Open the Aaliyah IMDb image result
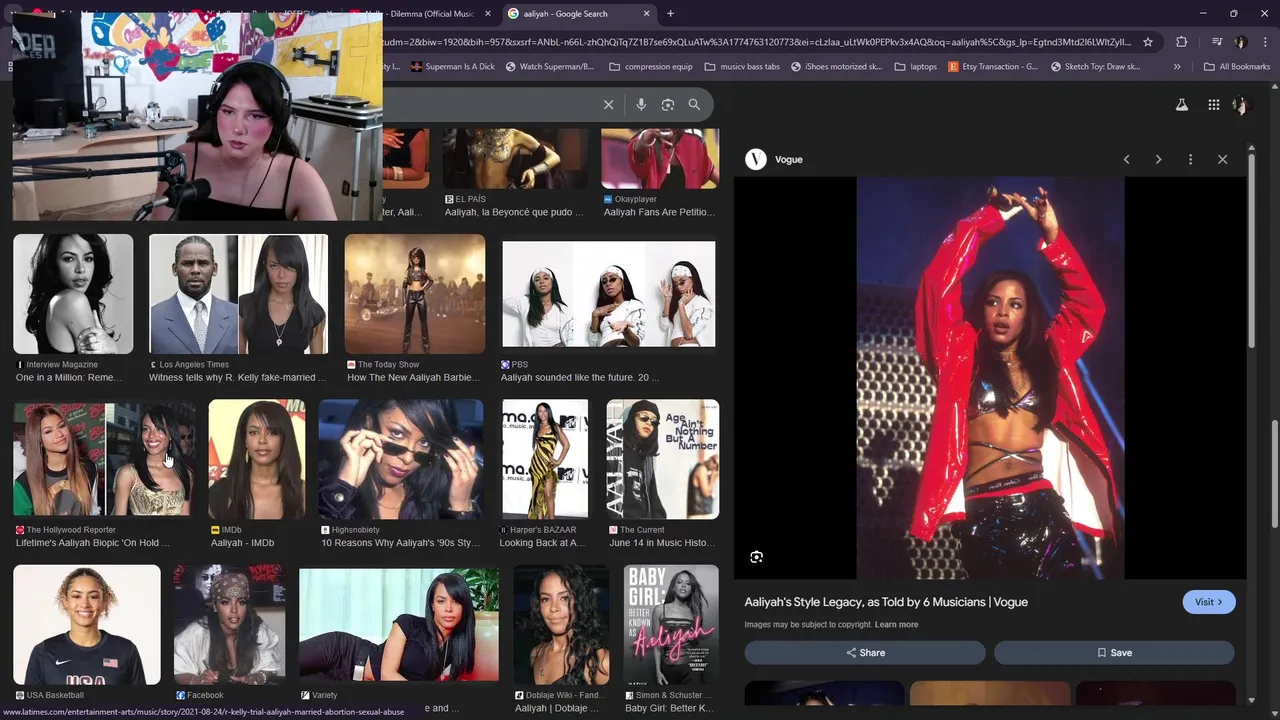Image resolution: width=1280 pixels, height=720 pixels. point(257,460)
